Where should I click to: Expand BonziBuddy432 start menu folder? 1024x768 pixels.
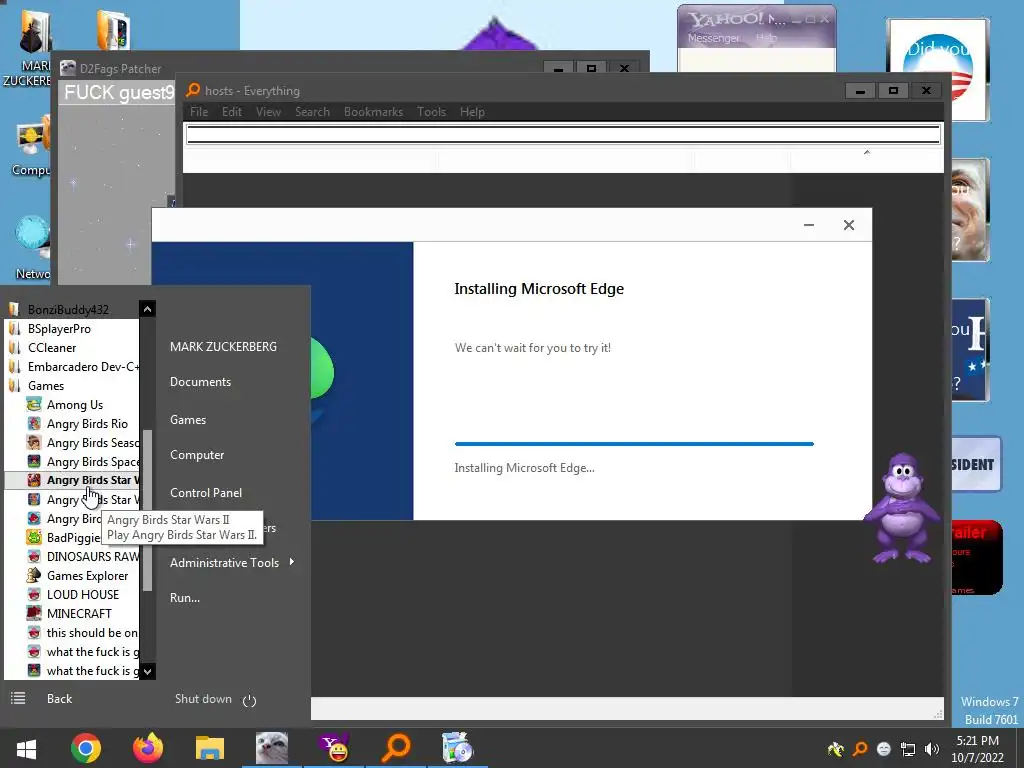coord(68,310)
